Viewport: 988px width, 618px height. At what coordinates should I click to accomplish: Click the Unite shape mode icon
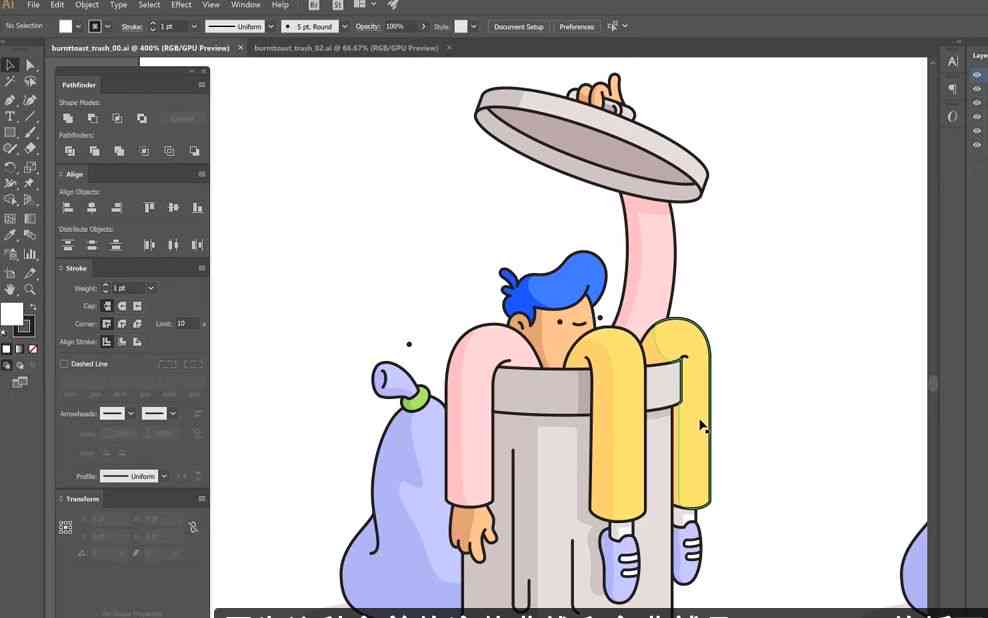68,118
